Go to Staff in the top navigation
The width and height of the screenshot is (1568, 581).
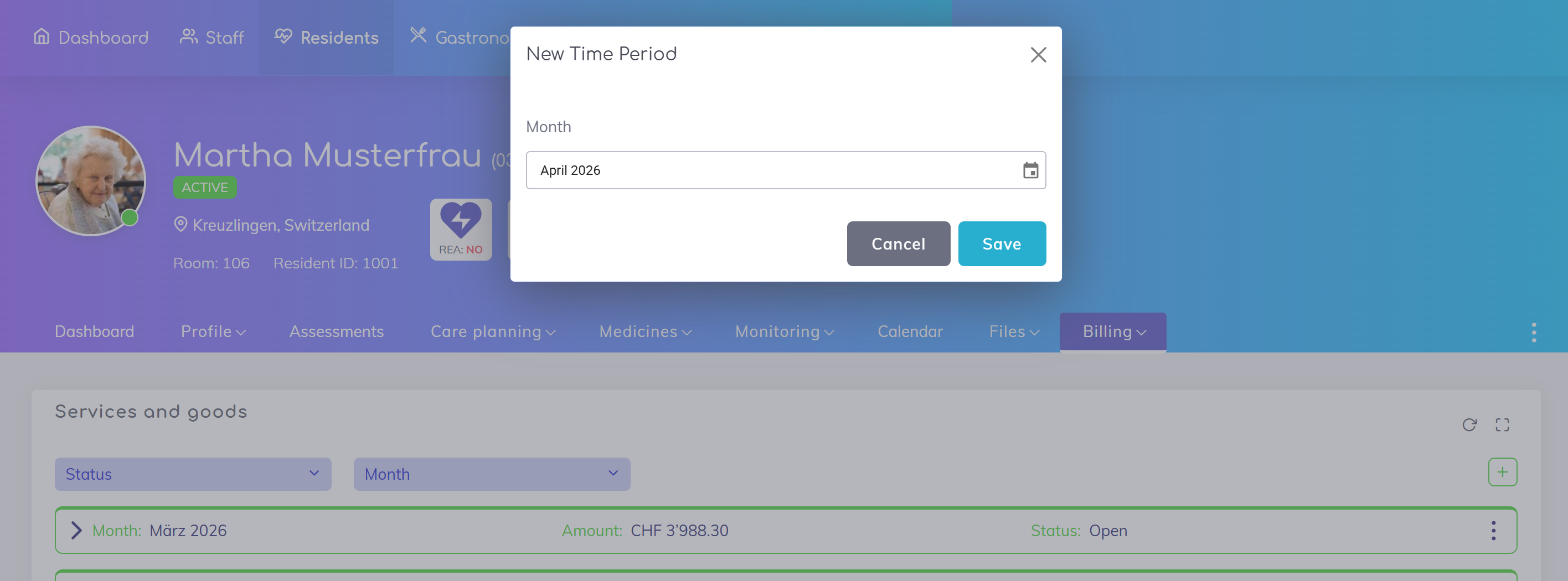click(x=212, y=38)
